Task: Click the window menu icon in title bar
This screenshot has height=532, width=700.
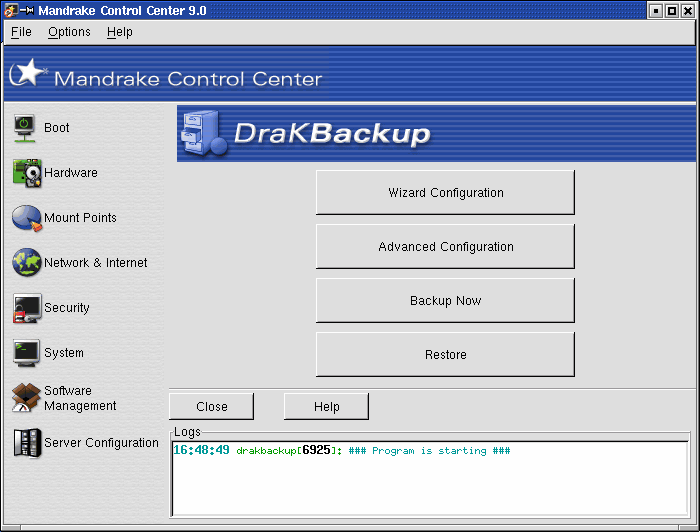Action: 11,10
